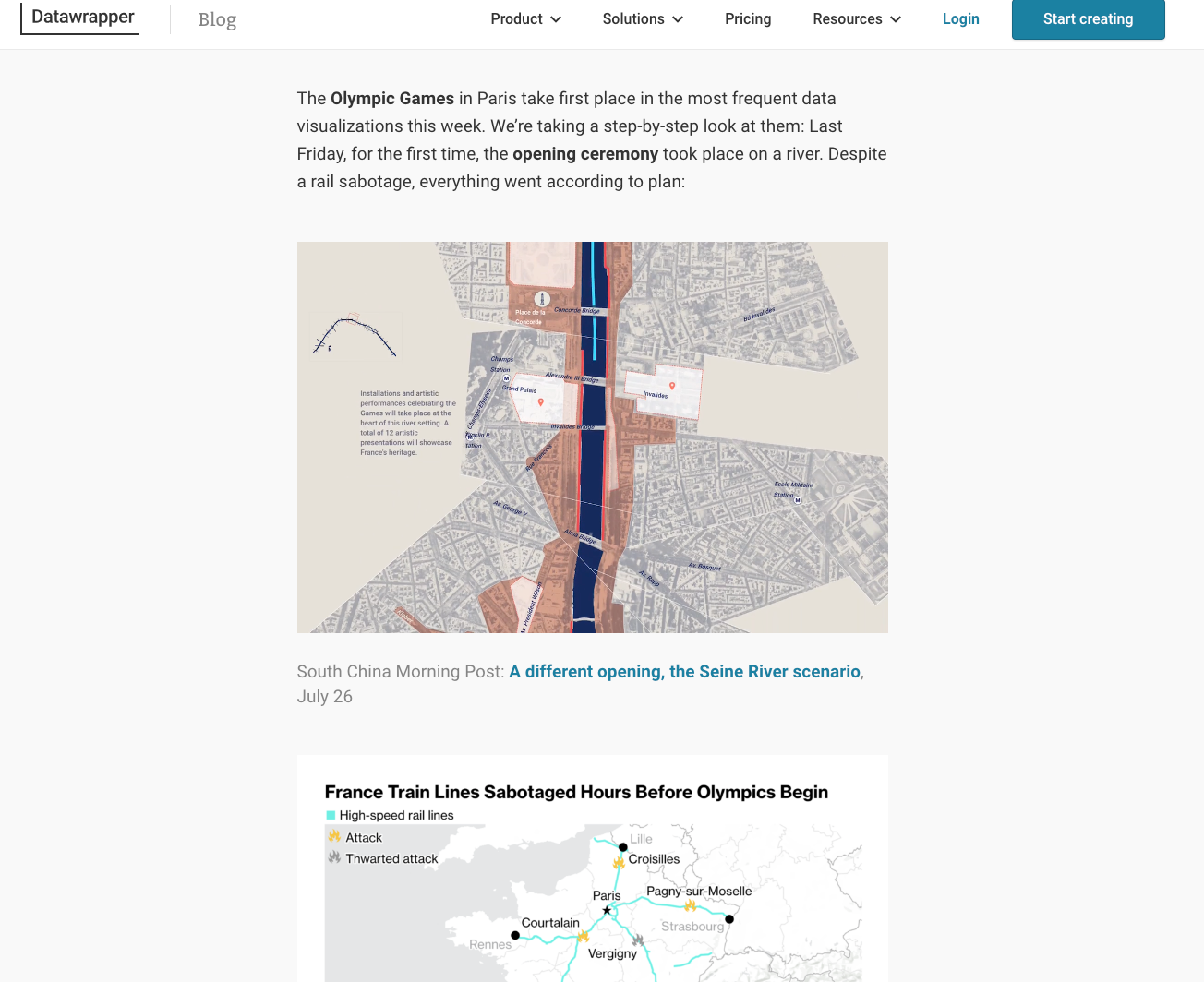1204x982 pixels.
Task: Click the Attack flame legend icon
Action: coord(334,836)
